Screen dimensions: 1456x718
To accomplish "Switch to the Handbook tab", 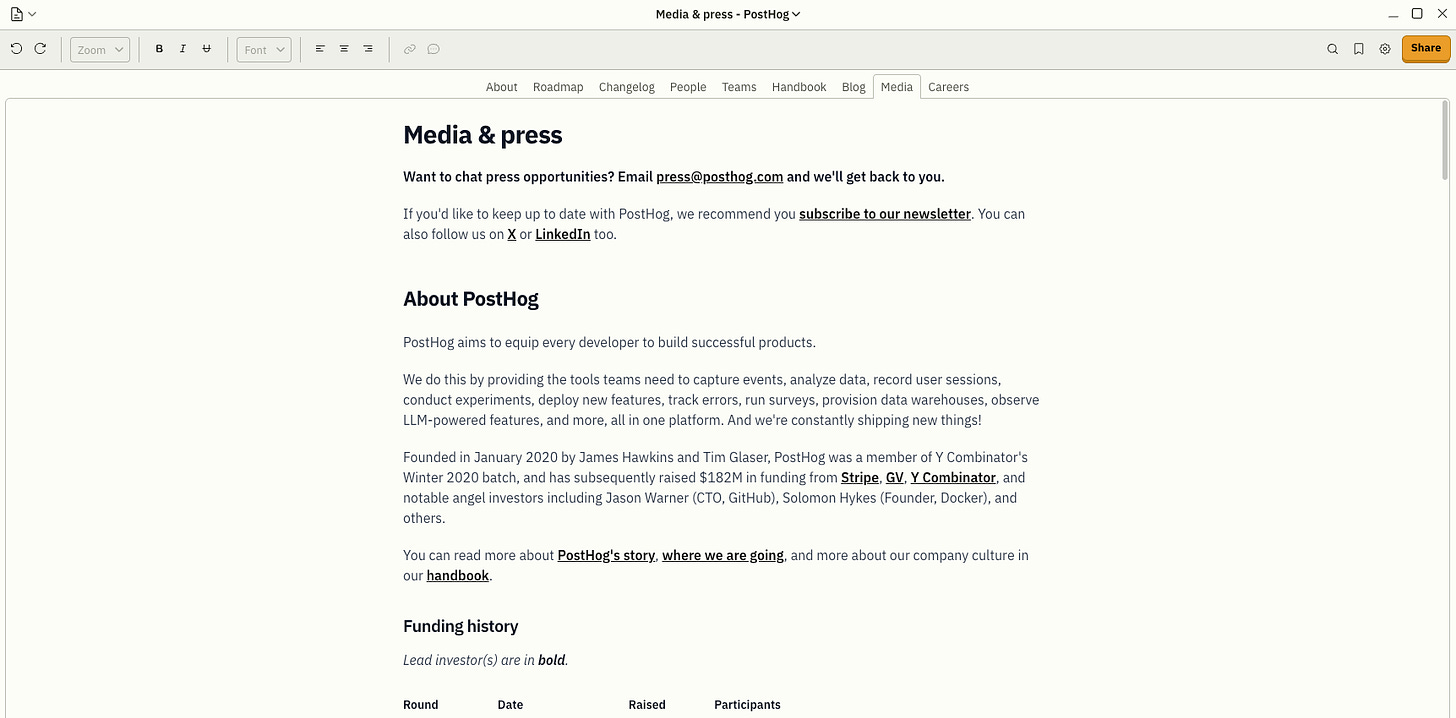I will point(799,87).
